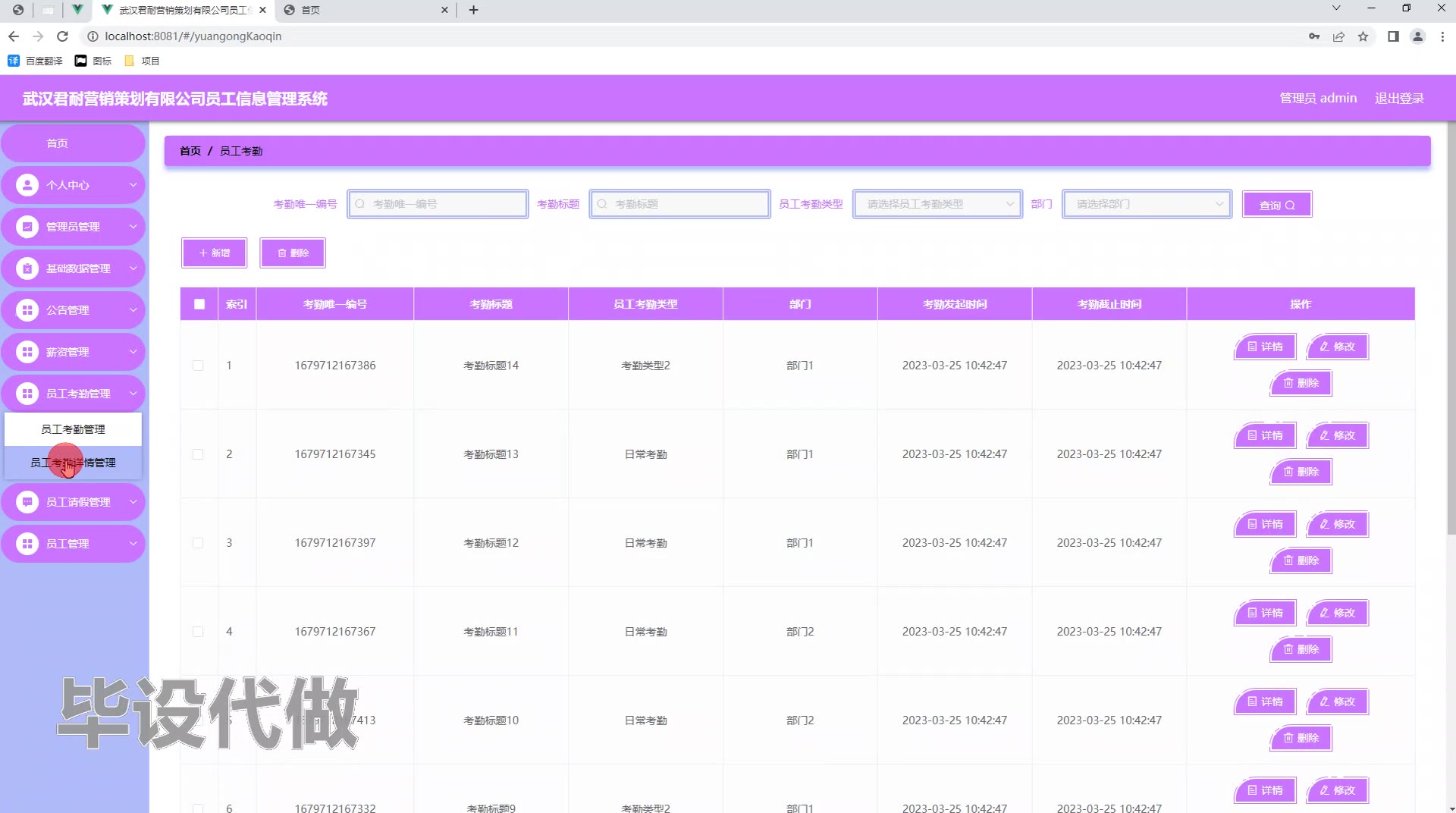Open the 百度翻译 bookmark

[x=35, y=61]
